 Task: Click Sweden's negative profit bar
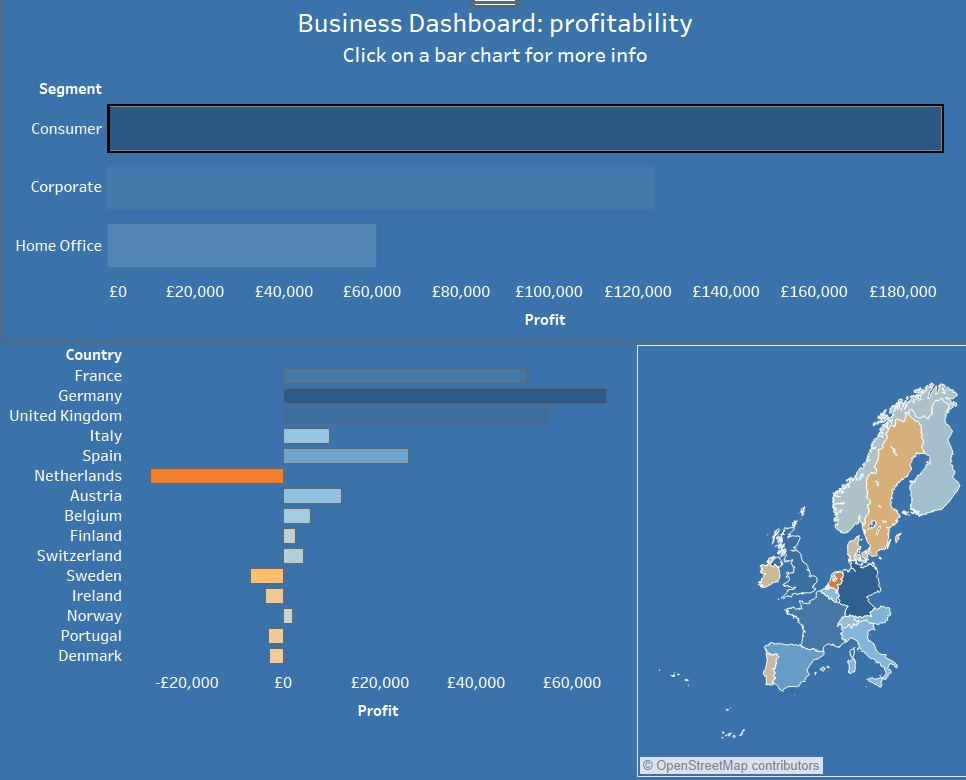pyautogui.click(x=266, y=575)
